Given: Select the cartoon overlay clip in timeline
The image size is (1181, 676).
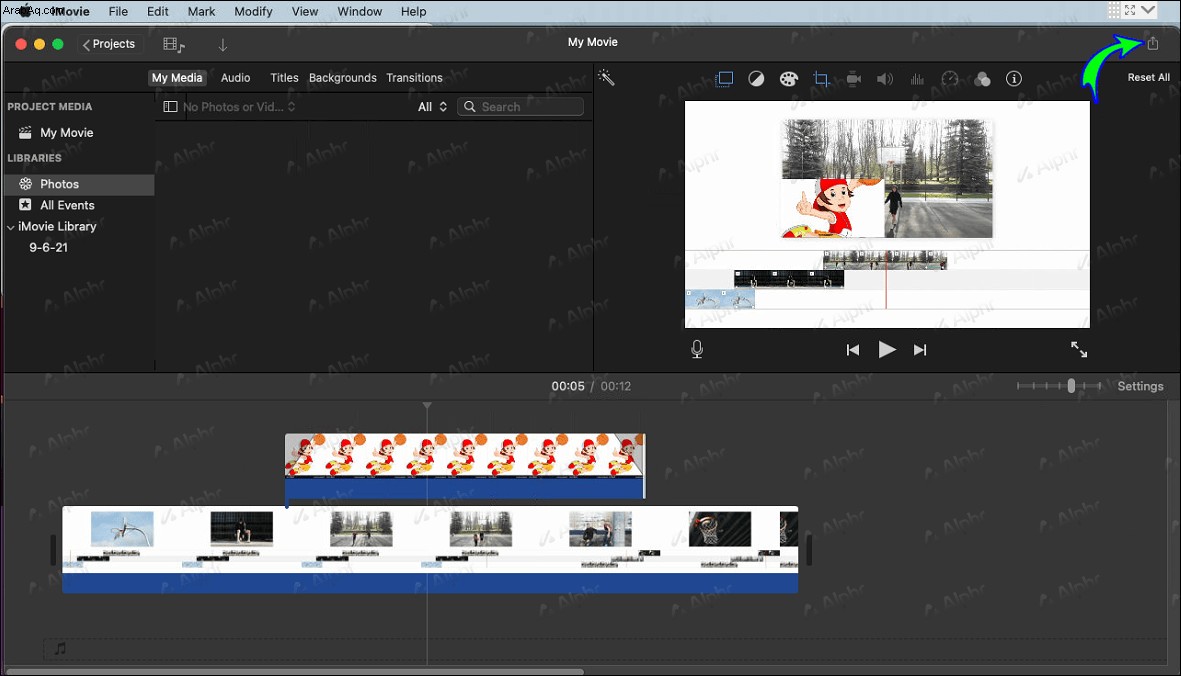Looking at the screenshot, I should [x=465, y=466].
